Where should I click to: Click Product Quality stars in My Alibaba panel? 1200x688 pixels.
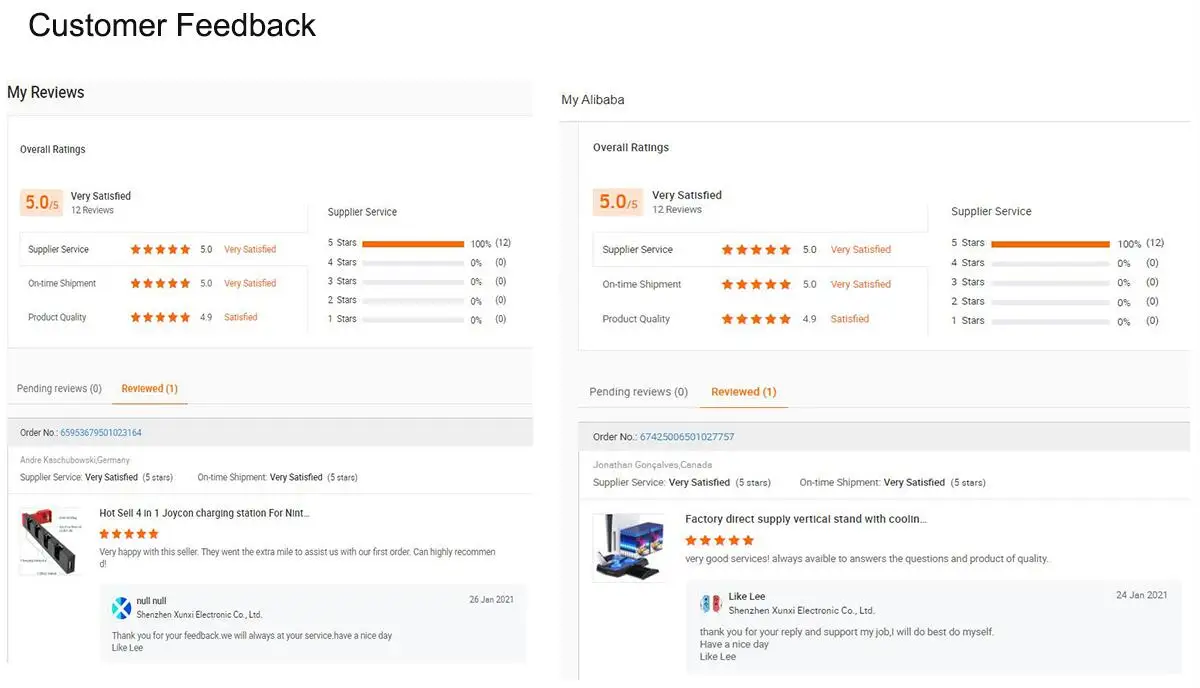coord(756,319)
